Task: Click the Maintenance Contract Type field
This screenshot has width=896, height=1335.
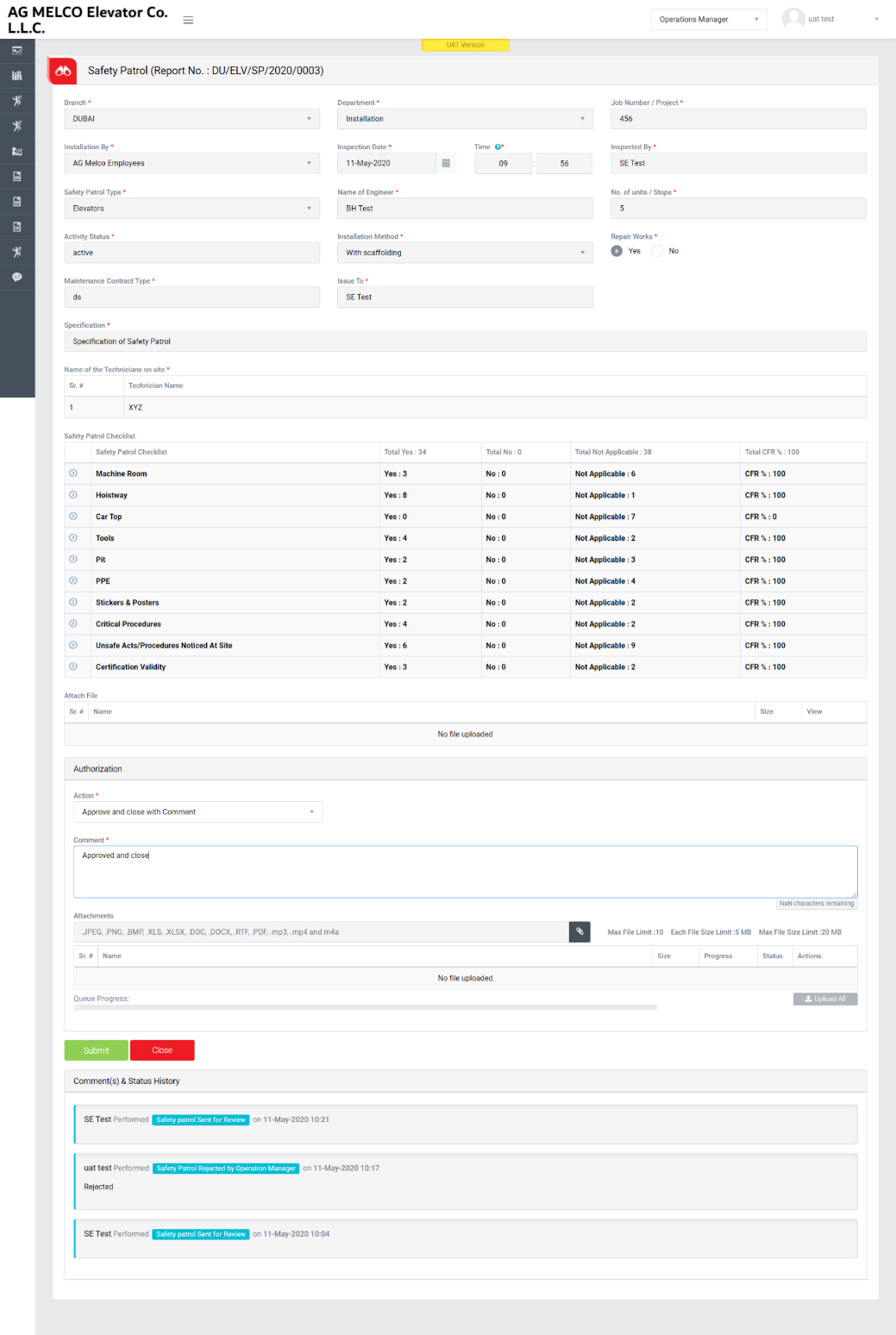Action: click(x=191, y=297)
